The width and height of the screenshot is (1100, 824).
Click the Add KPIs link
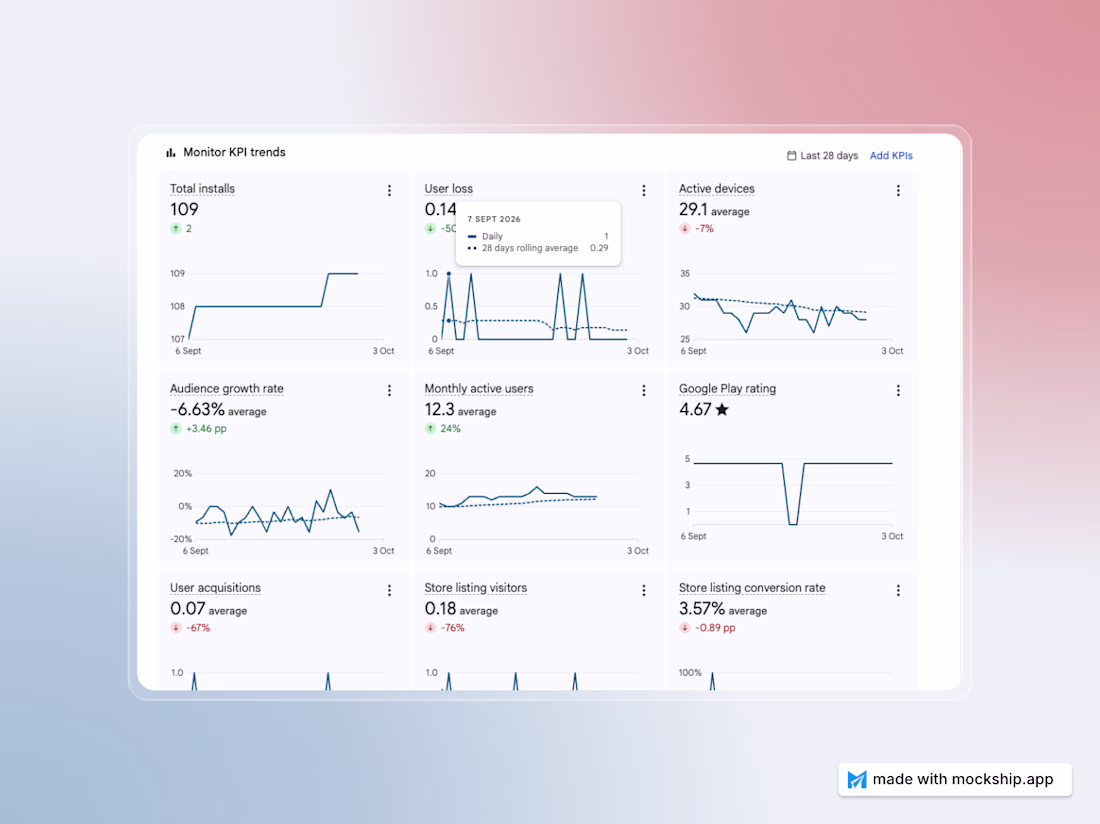click(x=891, y=156)
